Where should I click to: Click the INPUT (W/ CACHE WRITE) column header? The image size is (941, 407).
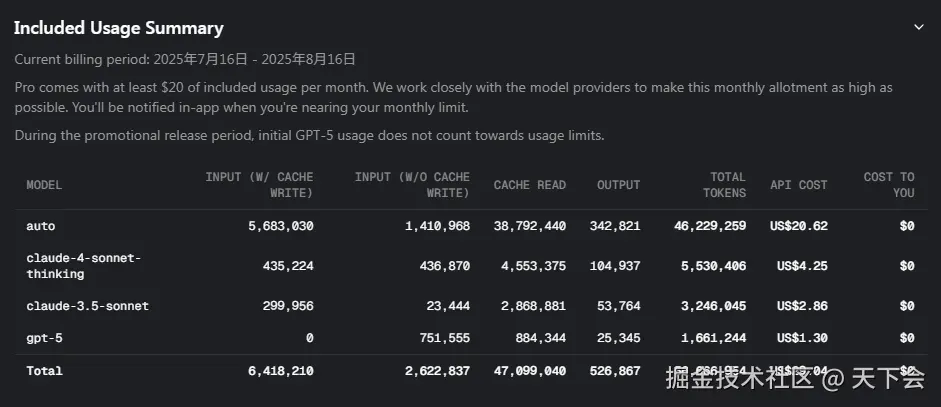(x=259, y=185)
